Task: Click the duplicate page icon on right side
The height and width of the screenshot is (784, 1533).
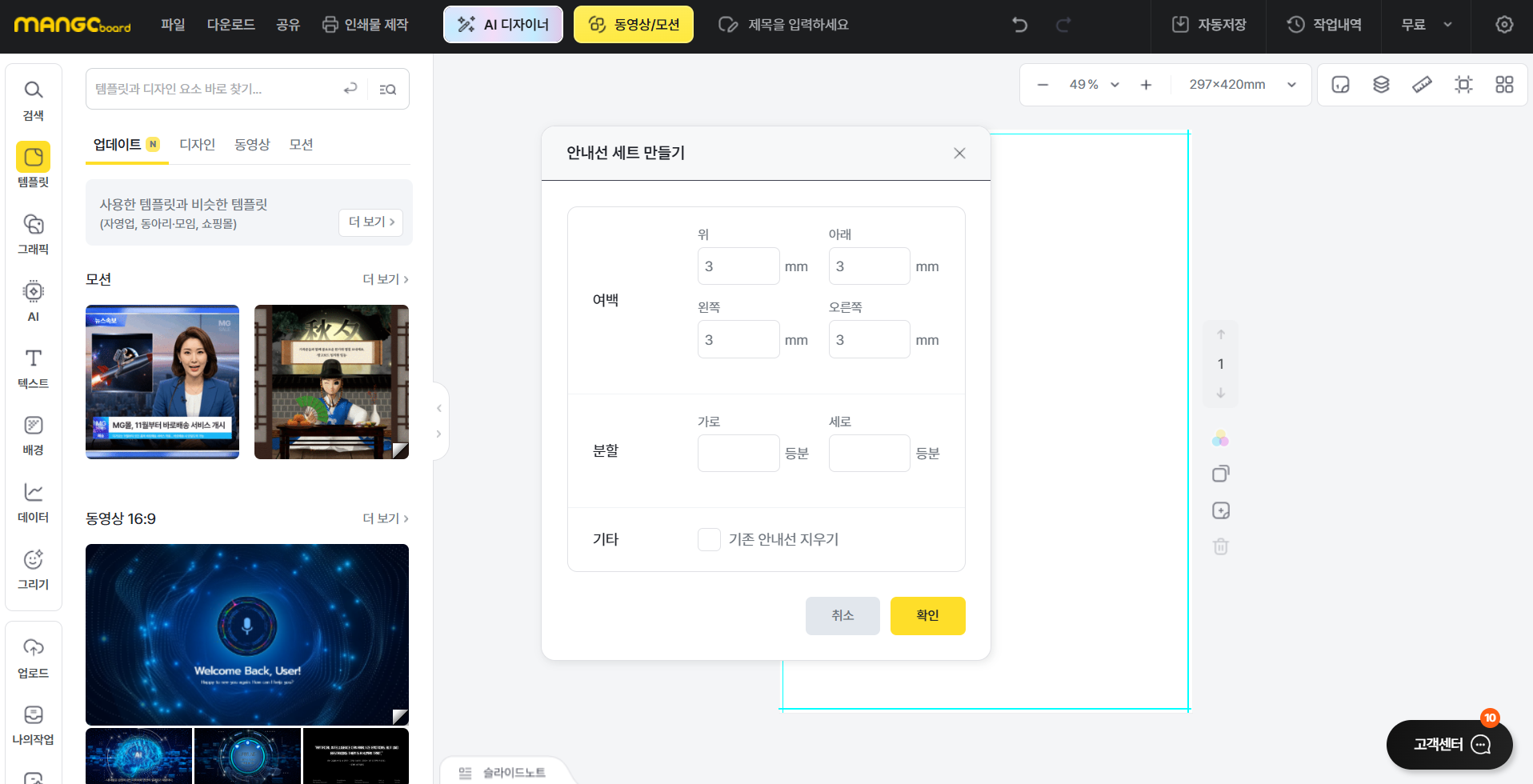Action: coord(1220,473)
